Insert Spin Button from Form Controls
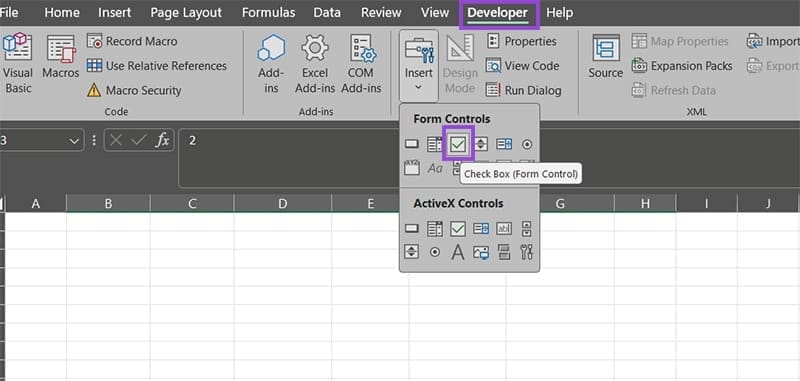 481,144
